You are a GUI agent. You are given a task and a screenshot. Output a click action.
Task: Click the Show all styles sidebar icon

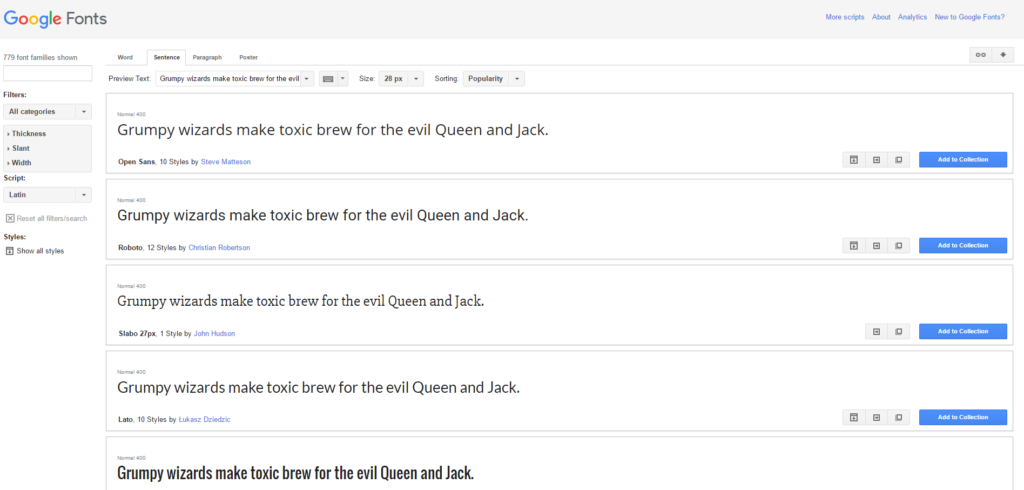[x=10, y=251]
